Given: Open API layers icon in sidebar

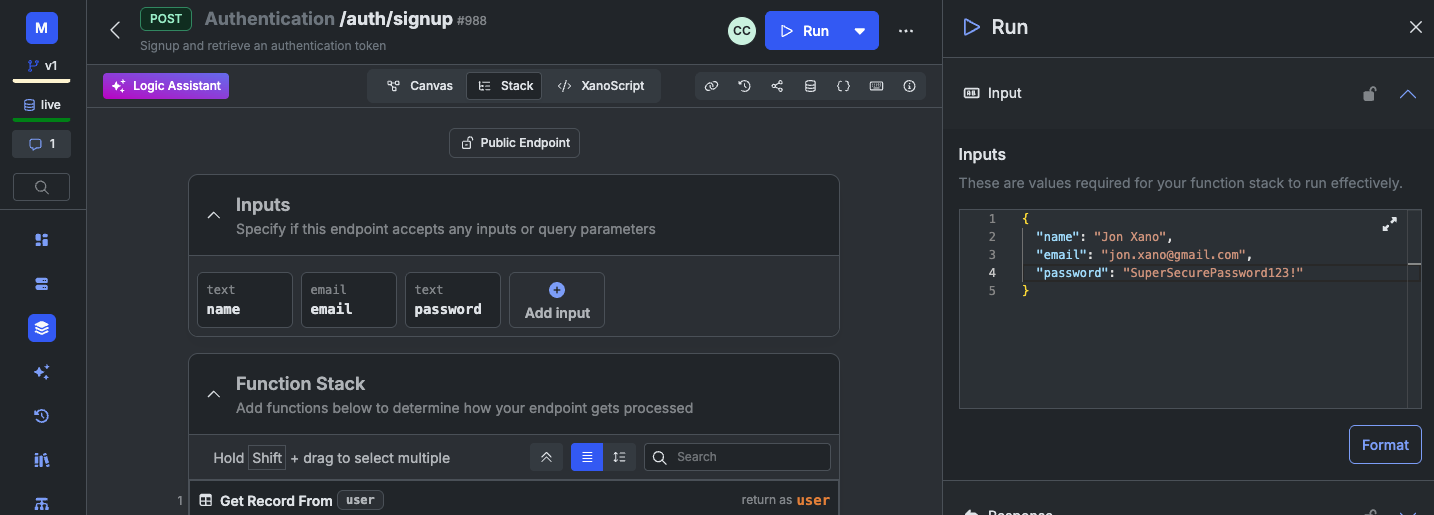Looking at the screenshot, I should pyautogui.click(x=41, y=328).
